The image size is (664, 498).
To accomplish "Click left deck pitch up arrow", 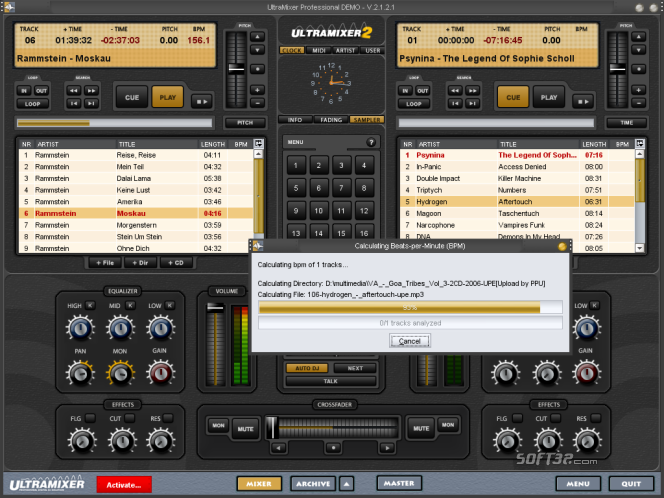I will (257, 37).
